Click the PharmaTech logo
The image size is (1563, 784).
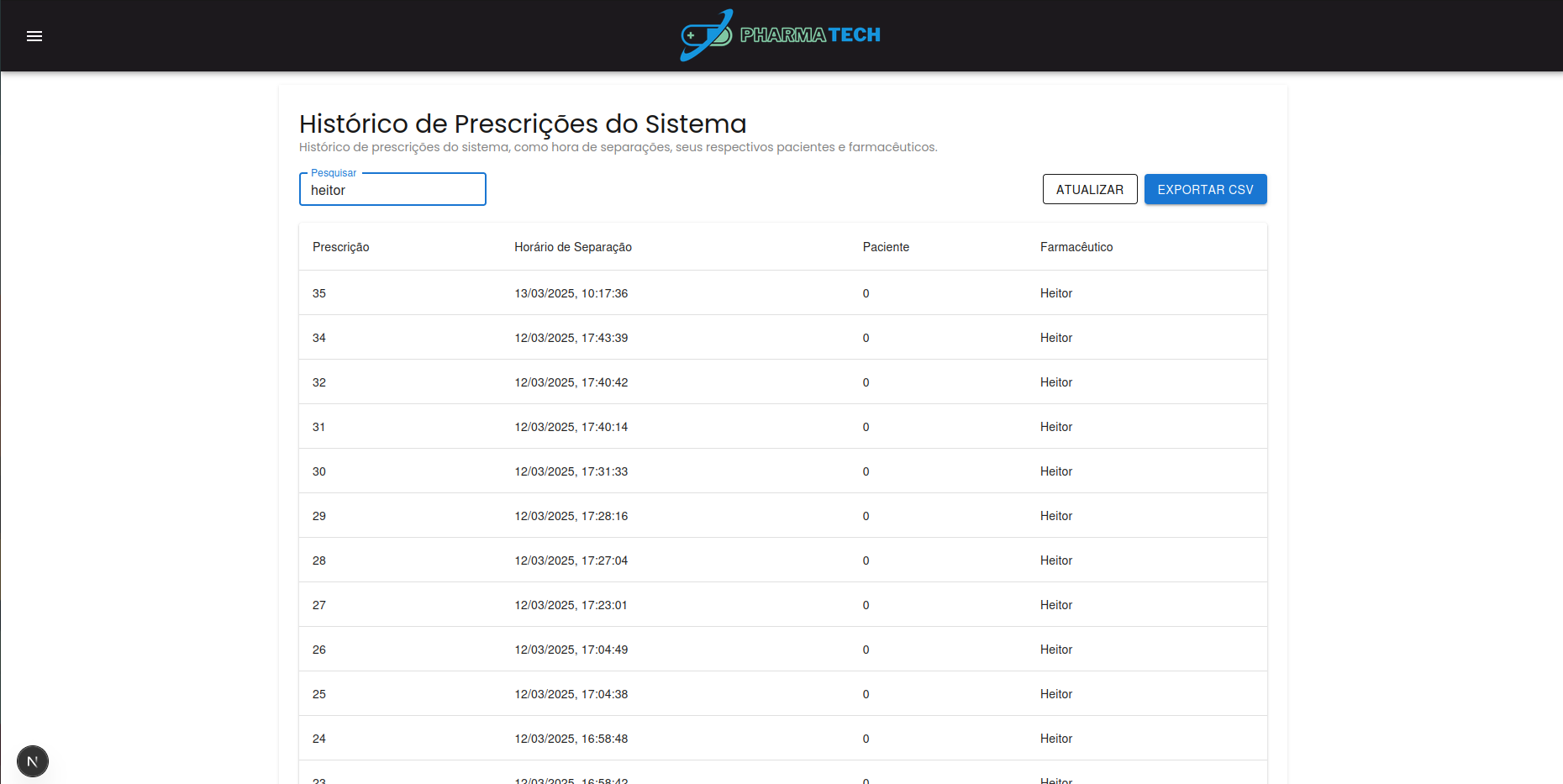pyautogui.click(x=781, y=35)
